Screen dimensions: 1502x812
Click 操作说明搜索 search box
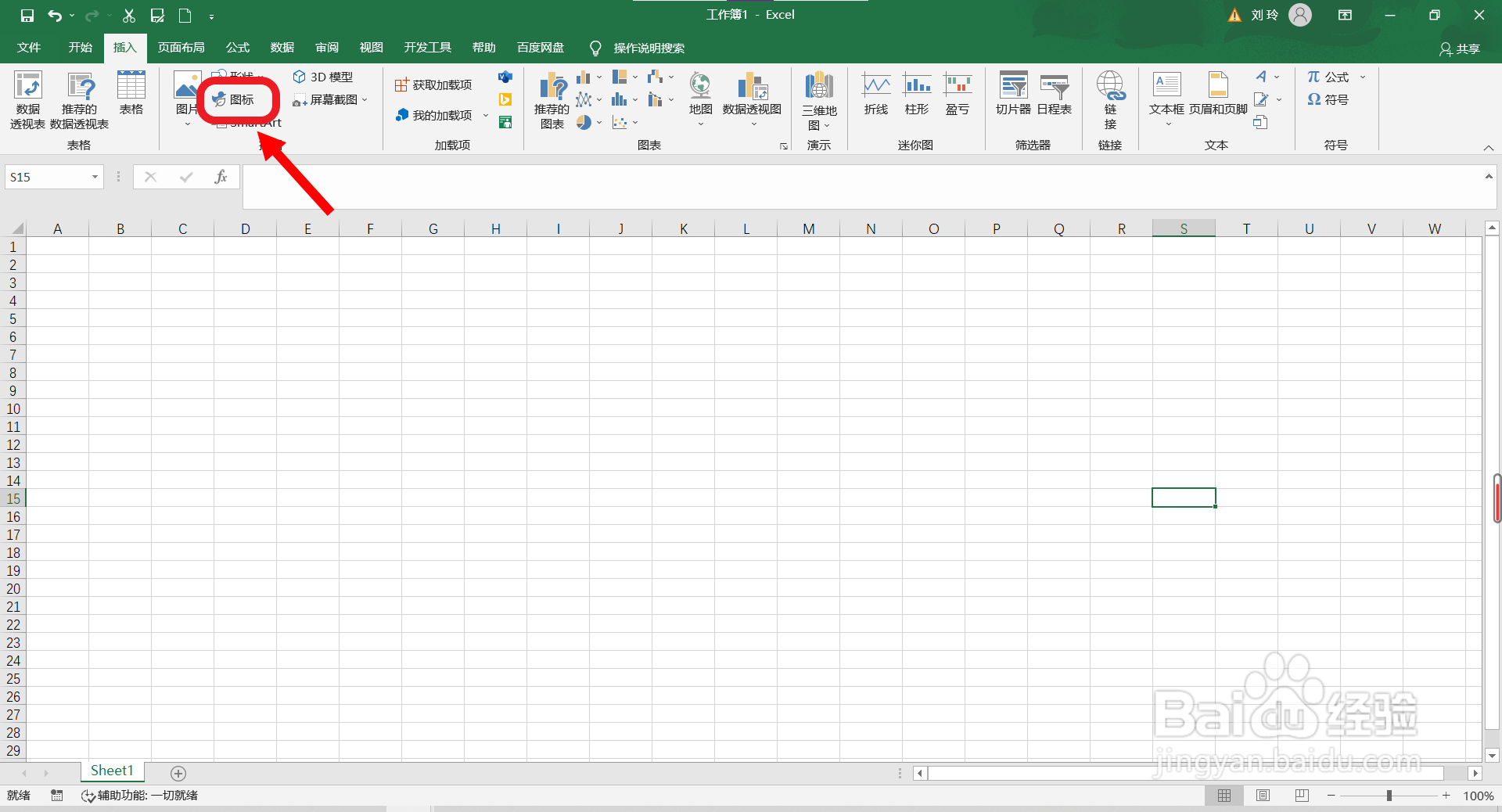click(649, 49)
